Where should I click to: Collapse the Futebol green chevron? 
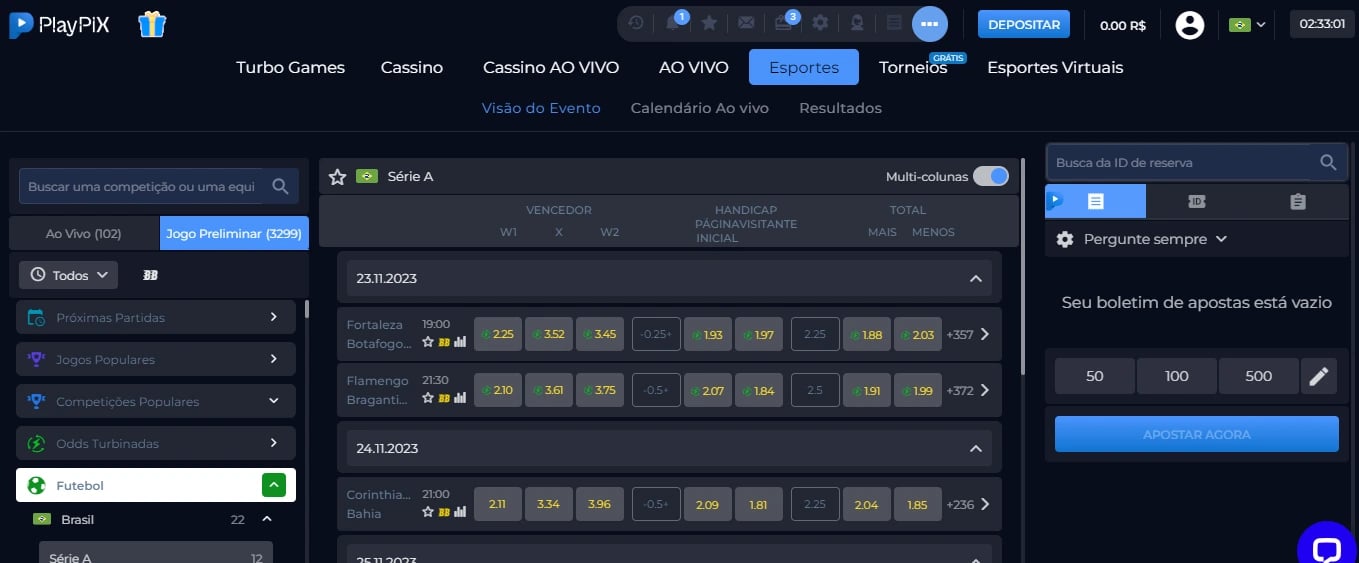coord(274,486)
